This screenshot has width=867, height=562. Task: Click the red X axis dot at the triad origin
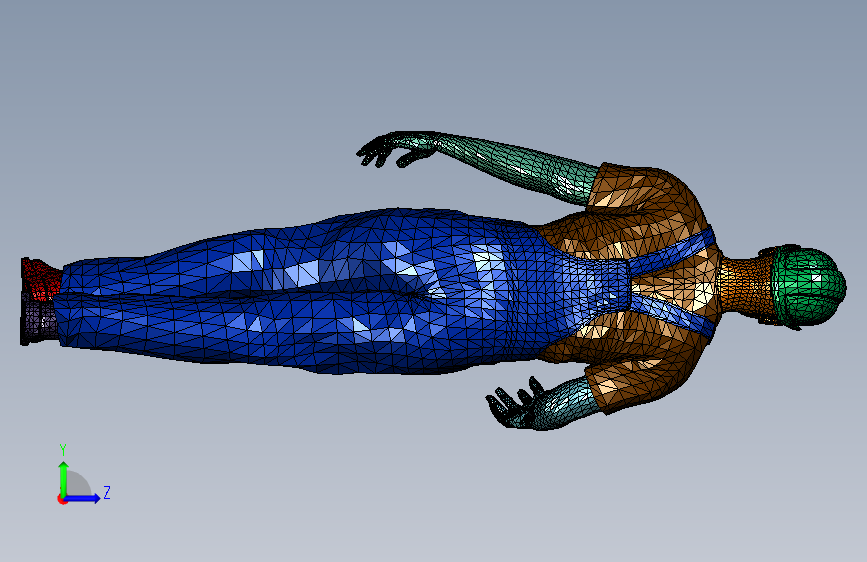[x=62, y=499]
